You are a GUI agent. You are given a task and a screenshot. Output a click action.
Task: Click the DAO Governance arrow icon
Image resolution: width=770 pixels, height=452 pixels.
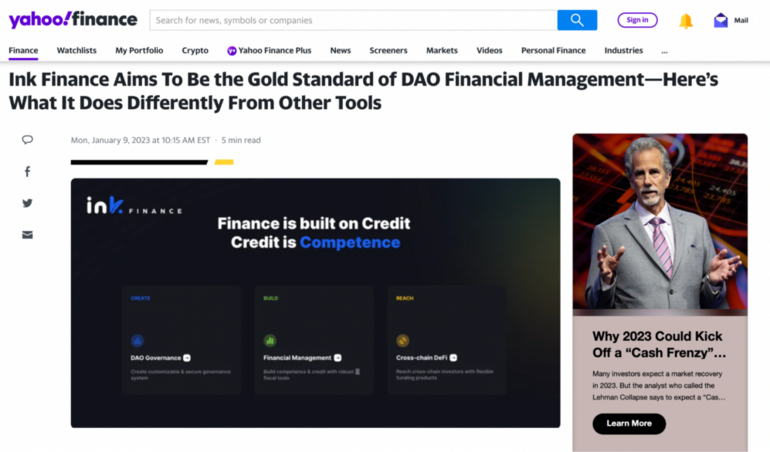click(x=187, y=358)
